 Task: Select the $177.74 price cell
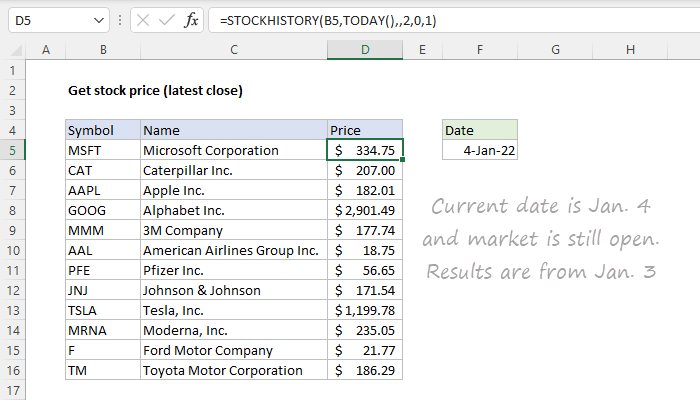click(x=365, y=230)
